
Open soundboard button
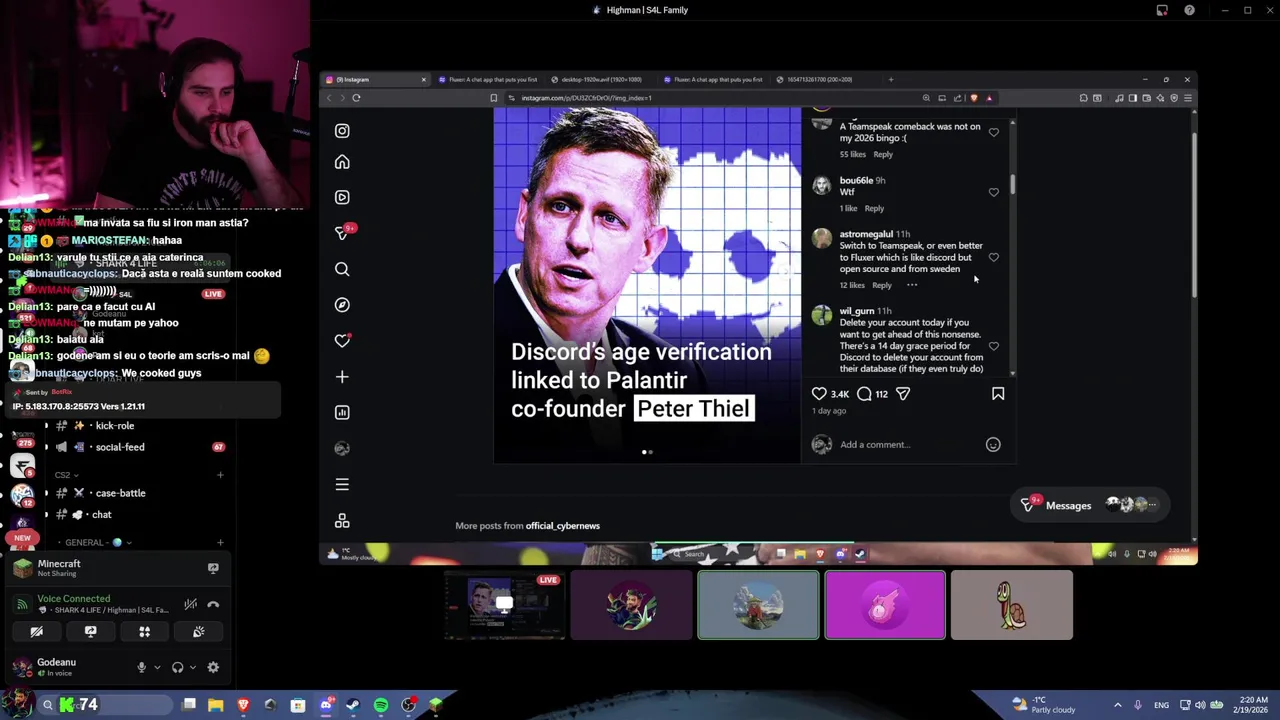(x=198, y=632)
